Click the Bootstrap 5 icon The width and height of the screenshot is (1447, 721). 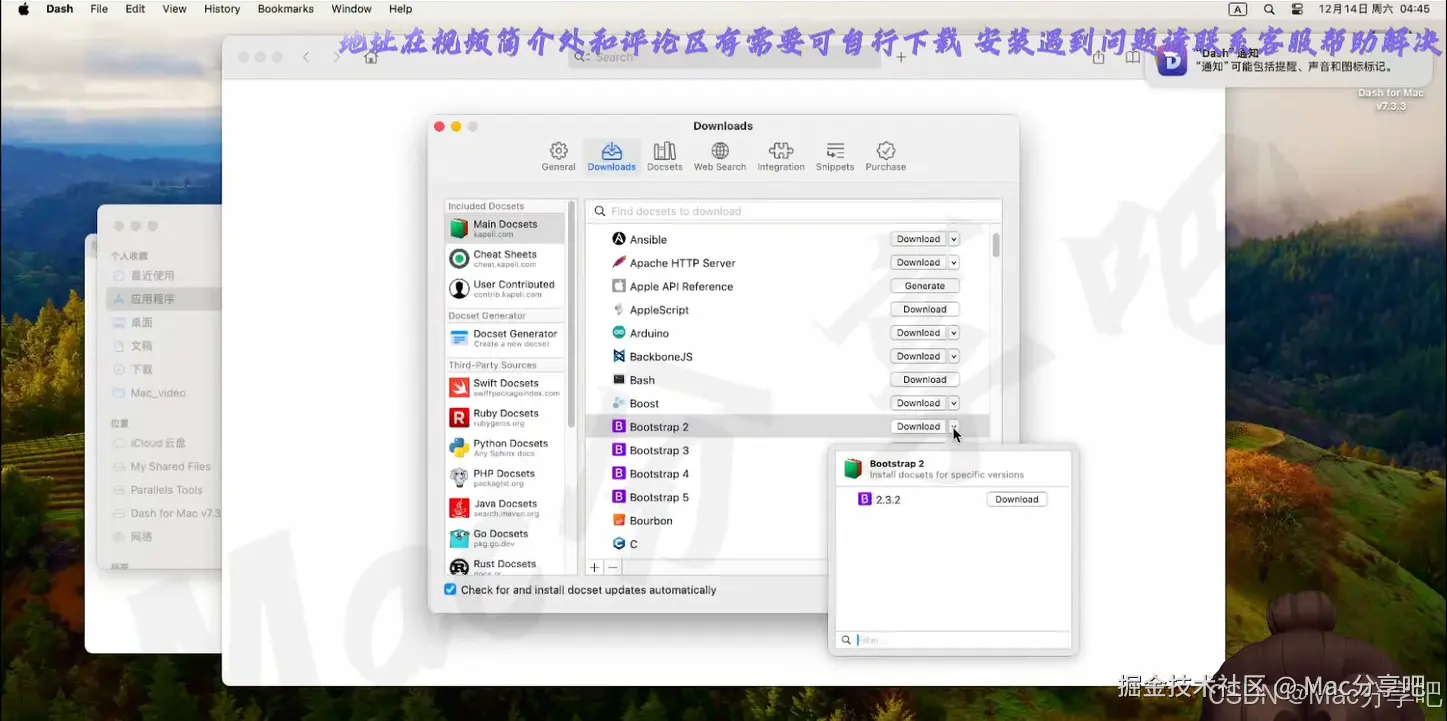click(x=619, y=497)
